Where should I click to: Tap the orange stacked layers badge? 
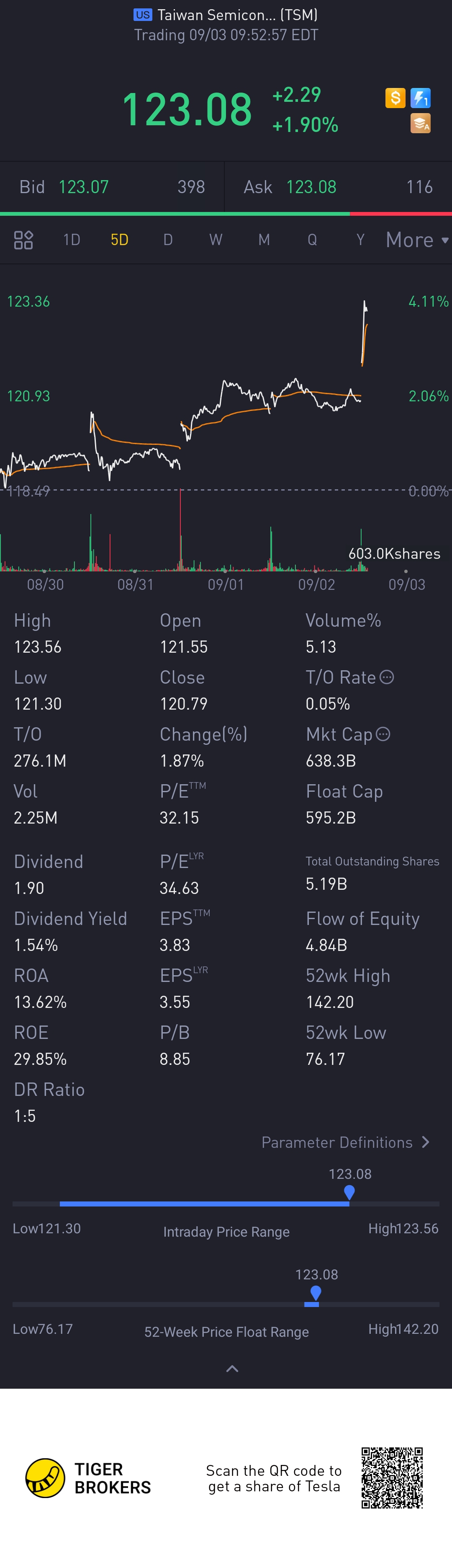click(420, 124)
